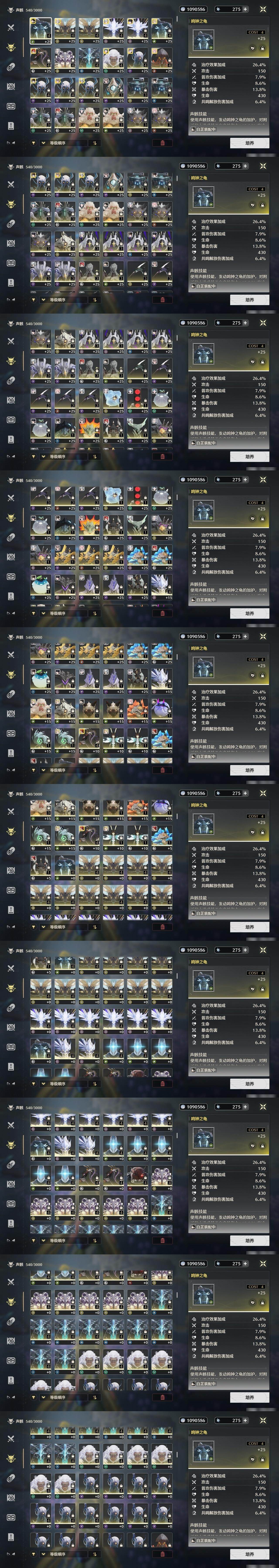The height and width of the screenshot is (1568, 279).
Task: Close the inventory with the first panel's X icon
Action: coord(263,9)
